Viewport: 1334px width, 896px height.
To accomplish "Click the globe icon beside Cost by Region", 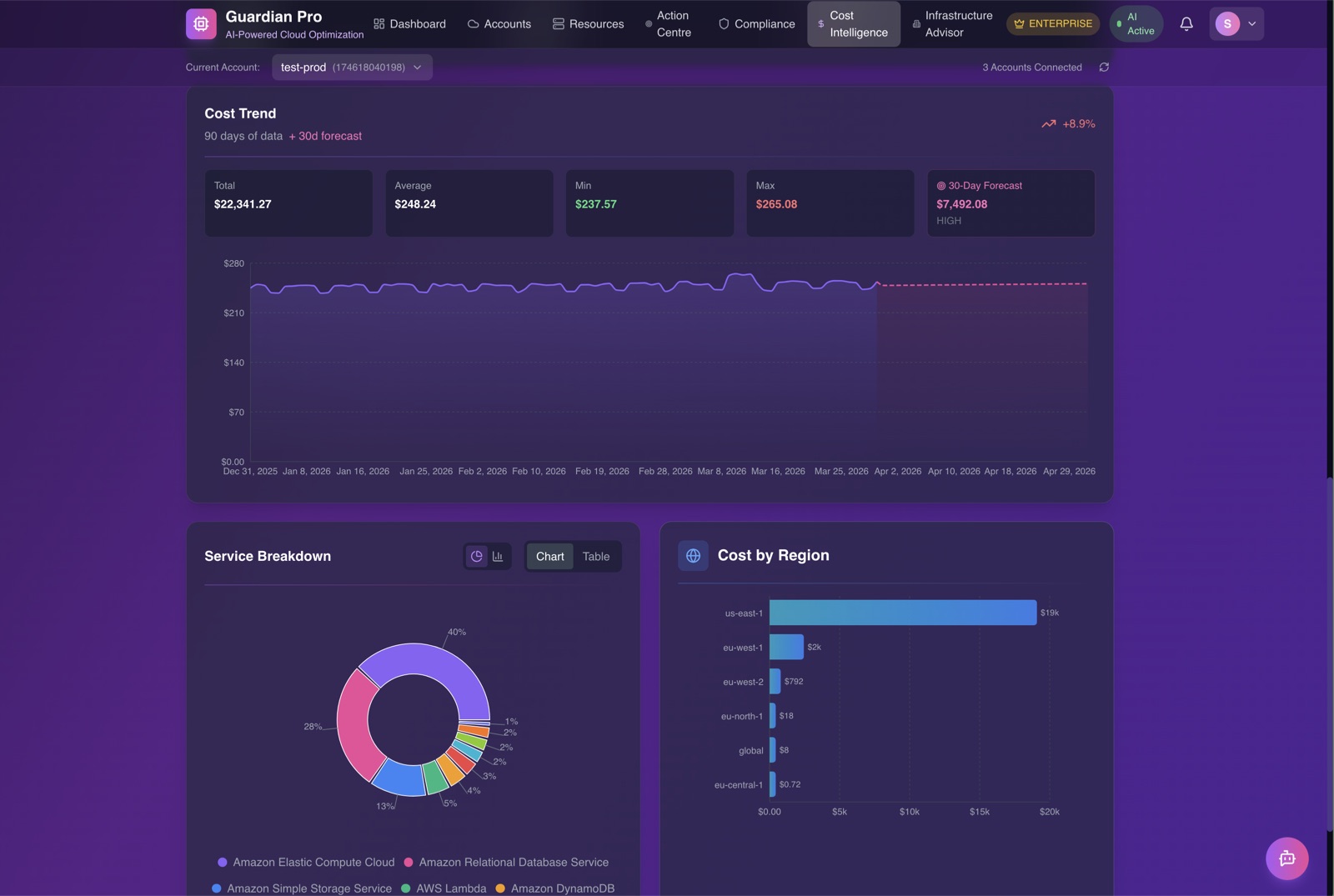I will [692, 555].
